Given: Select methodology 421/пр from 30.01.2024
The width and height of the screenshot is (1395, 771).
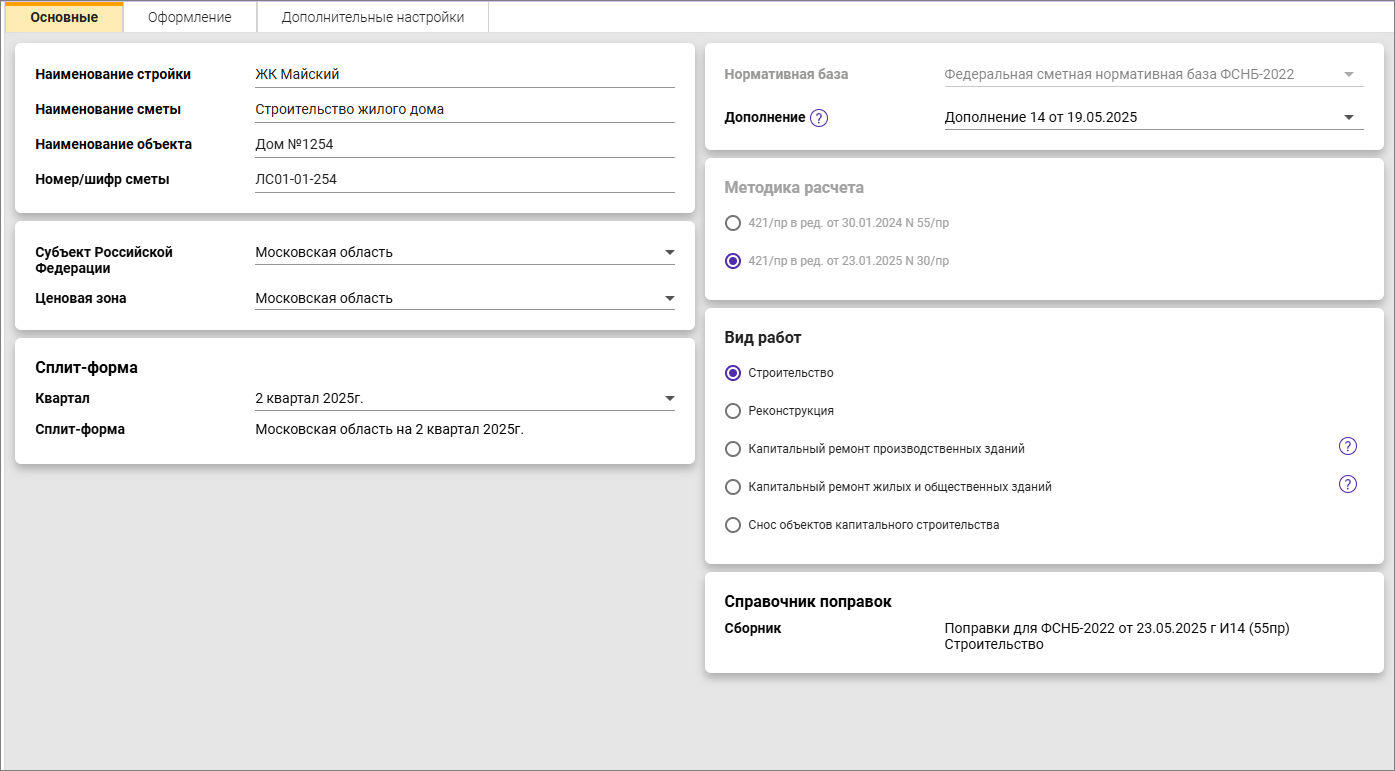Looking at the screenshot, I should [733, 223].
